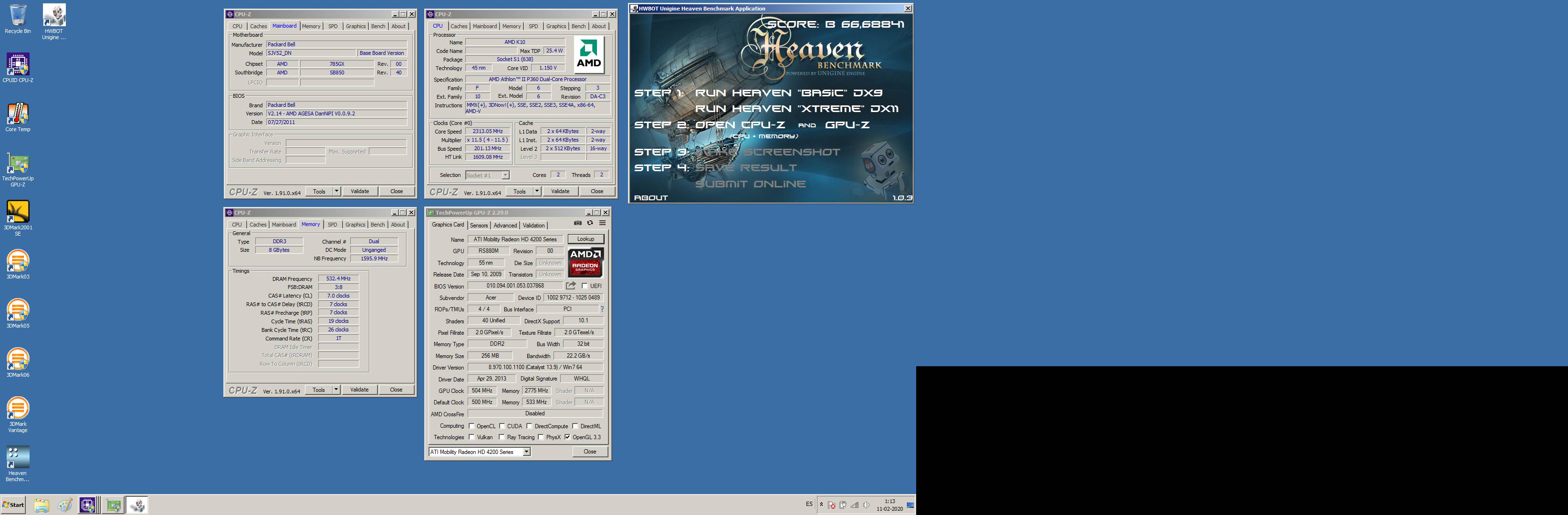Select Bench tab in the CPU CPU-Z window

coord(578,26)
